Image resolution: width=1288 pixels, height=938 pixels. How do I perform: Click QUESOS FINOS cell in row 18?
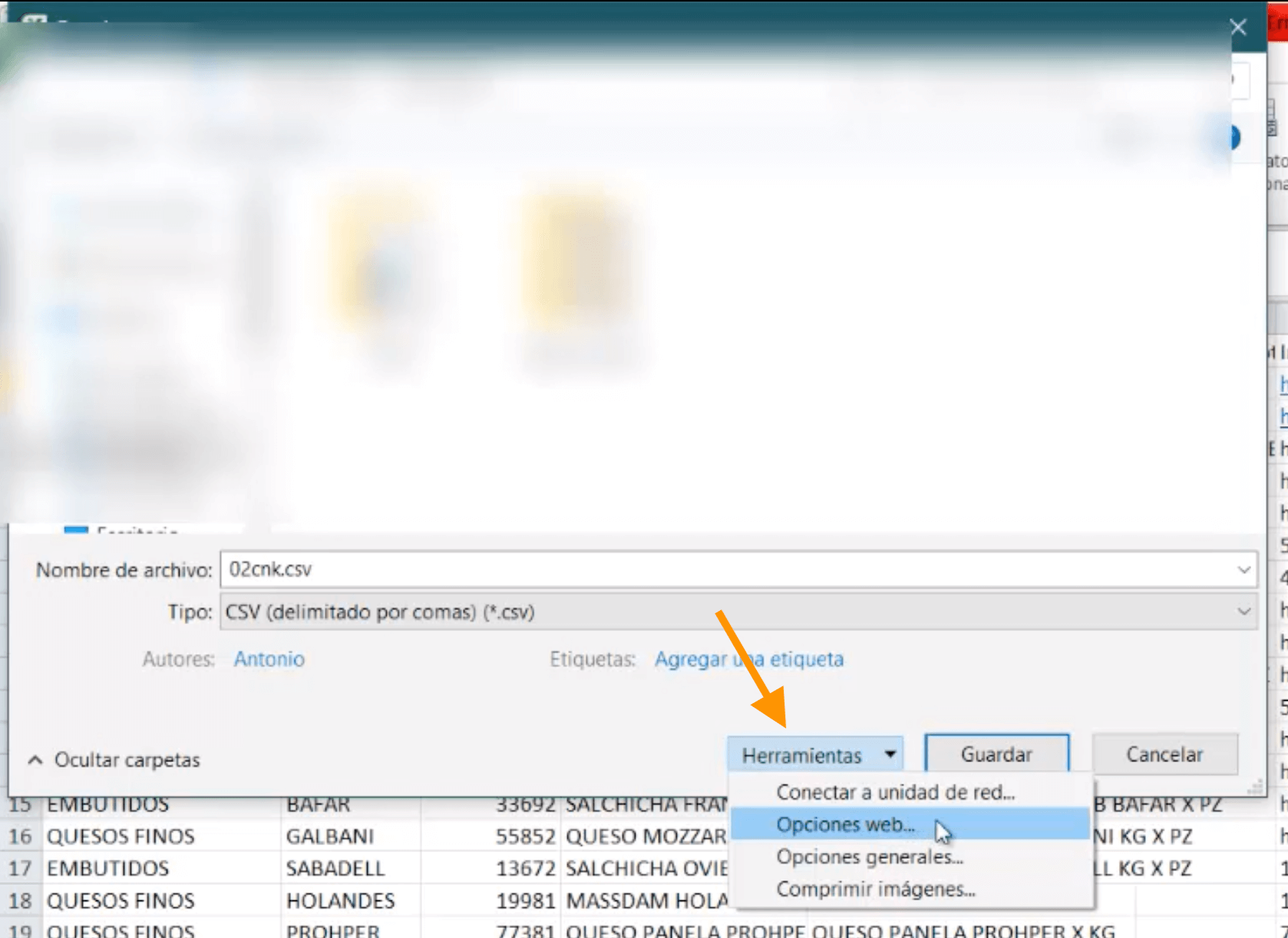(x=161, y=900)
